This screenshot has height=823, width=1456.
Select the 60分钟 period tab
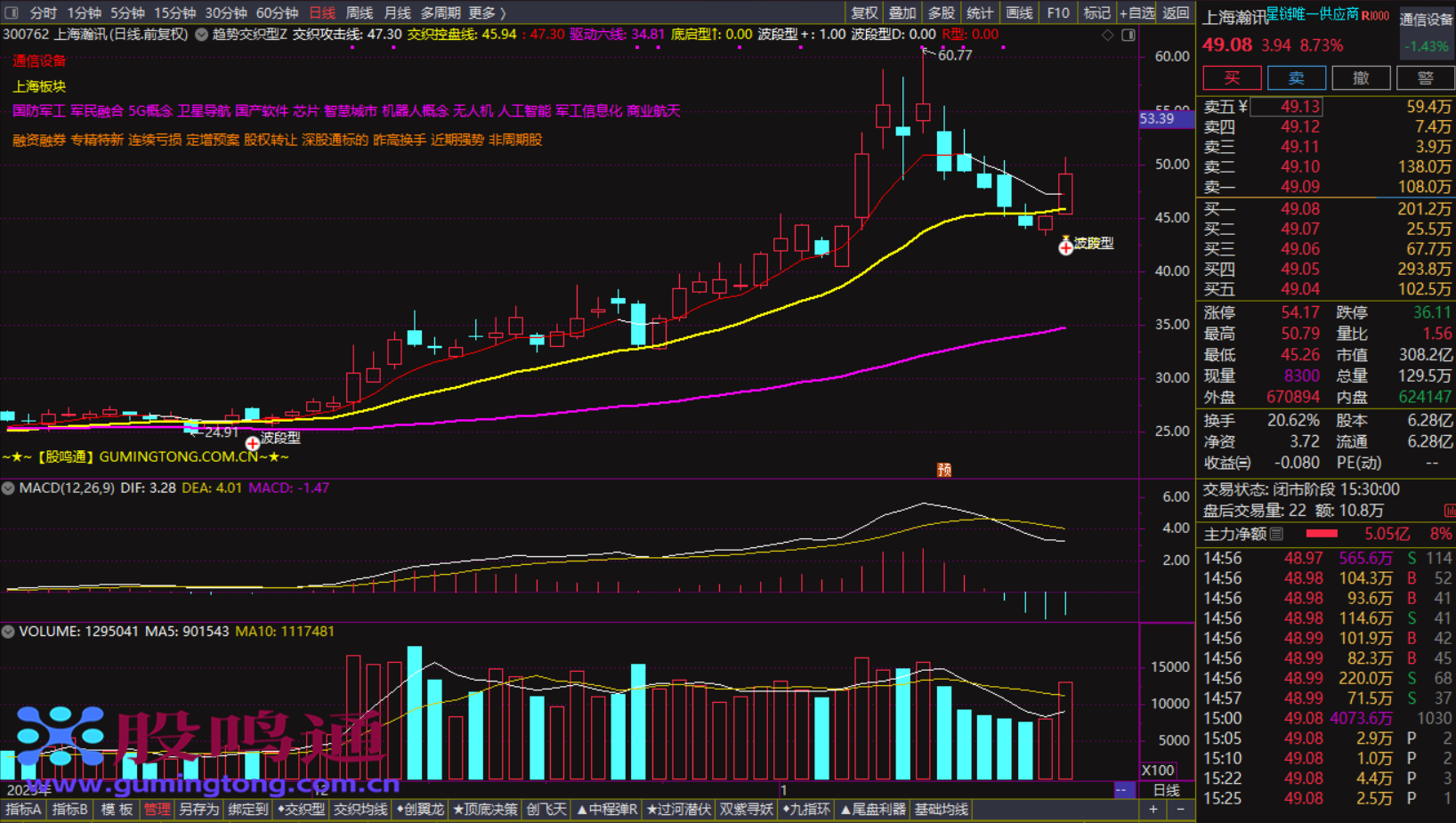[x=277, y=12]
